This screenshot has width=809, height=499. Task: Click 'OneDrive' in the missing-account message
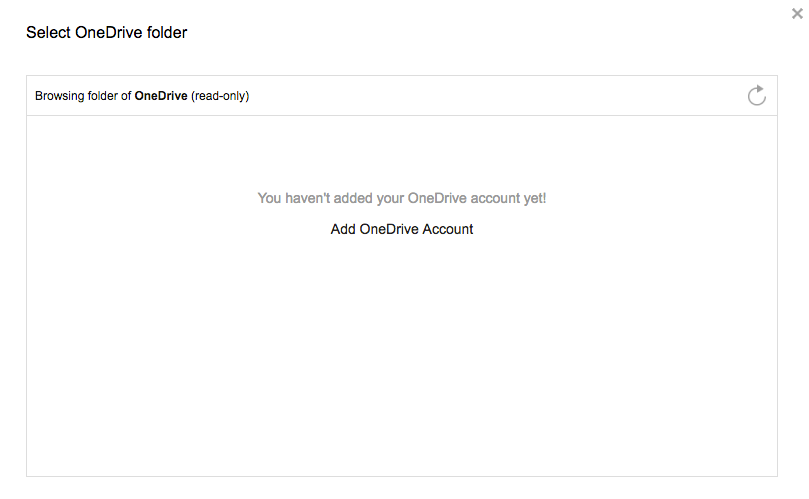coord(437,198)
